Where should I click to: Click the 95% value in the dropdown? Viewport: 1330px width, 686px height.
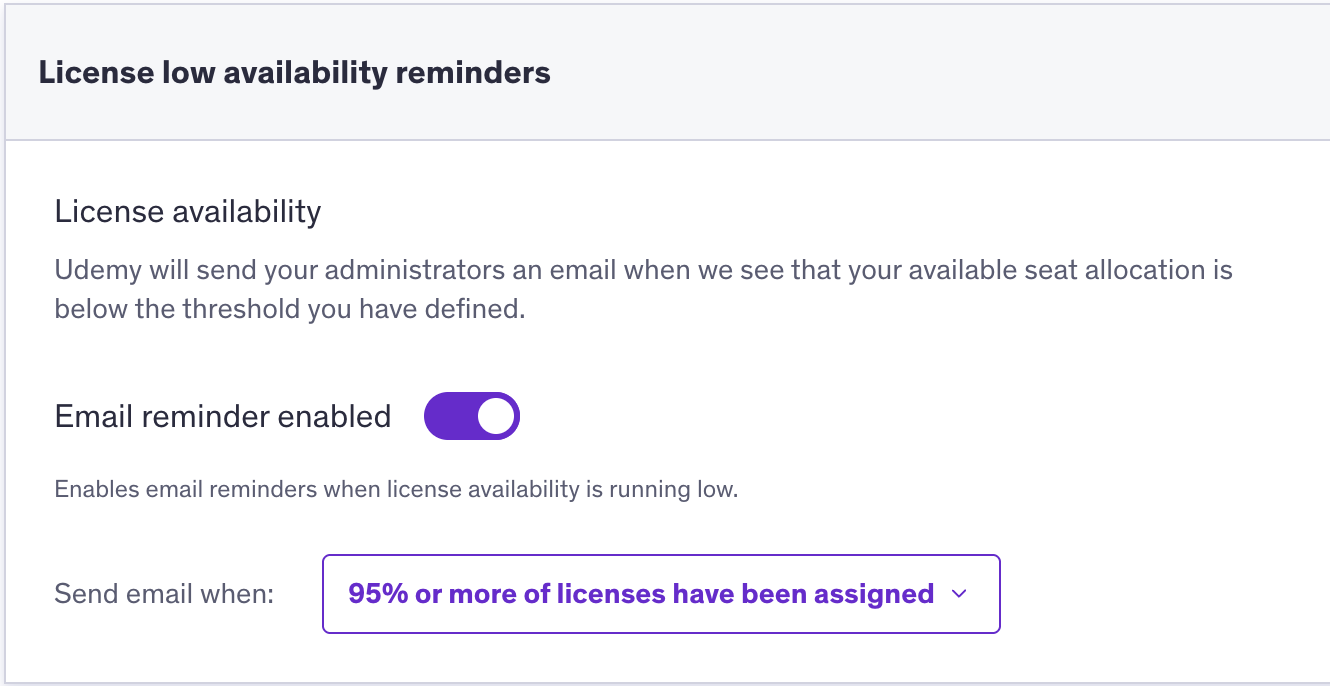point(378,594)
